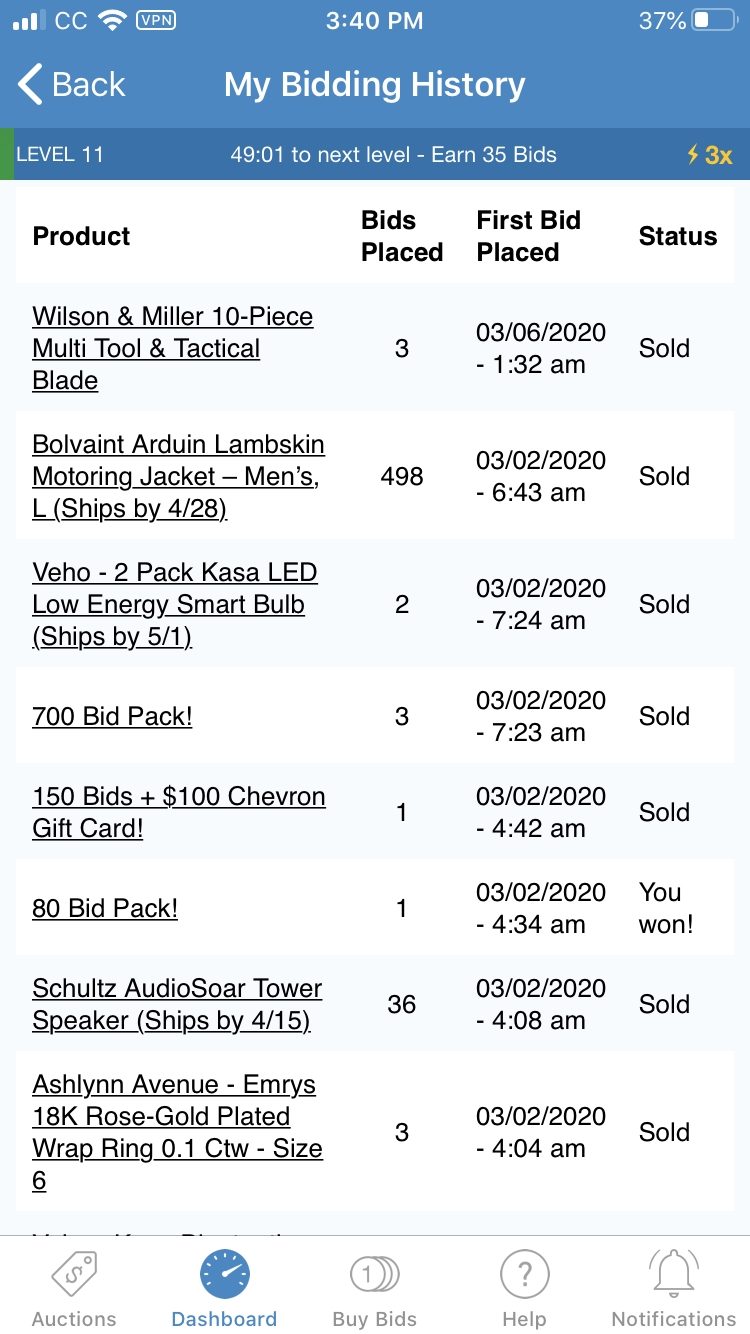Open the Auctions price-tag icon
The height and width of the screenshot is (1334, 750).
point(74,1274)
